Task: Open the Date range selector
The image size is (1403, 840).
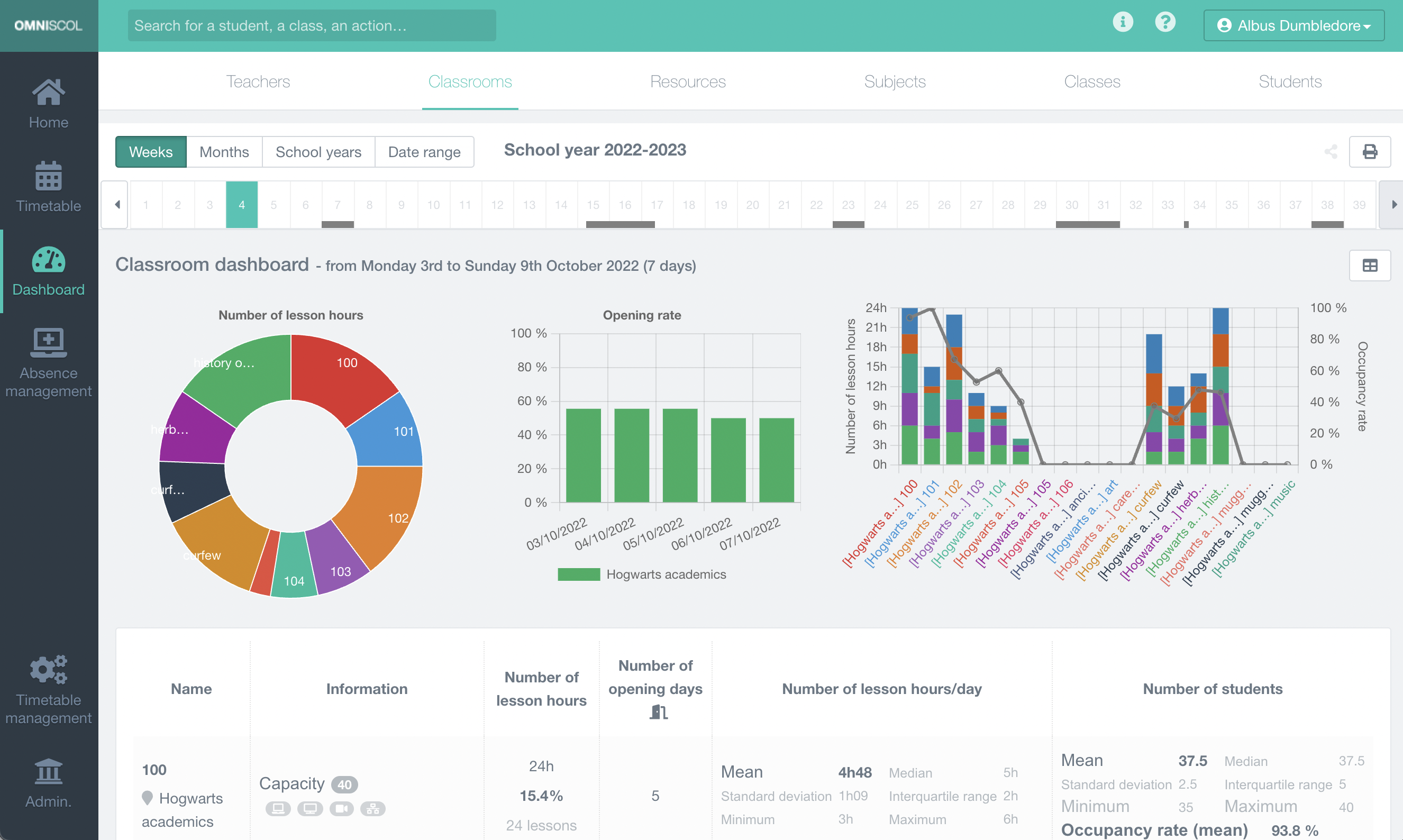Action: (424, 152)
